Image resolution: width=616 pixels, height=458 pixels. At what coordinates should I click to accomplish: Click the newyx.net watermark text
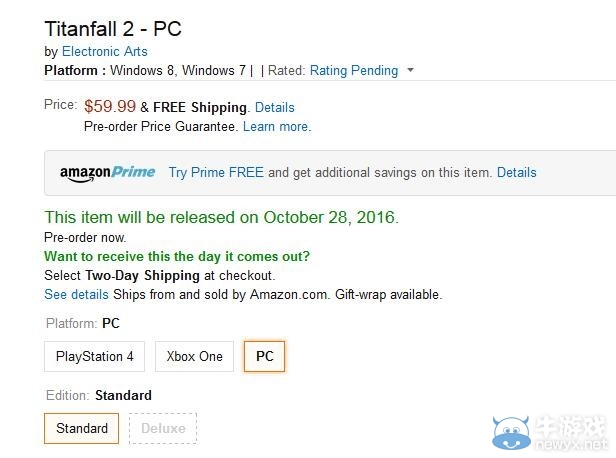coord(572,444)
